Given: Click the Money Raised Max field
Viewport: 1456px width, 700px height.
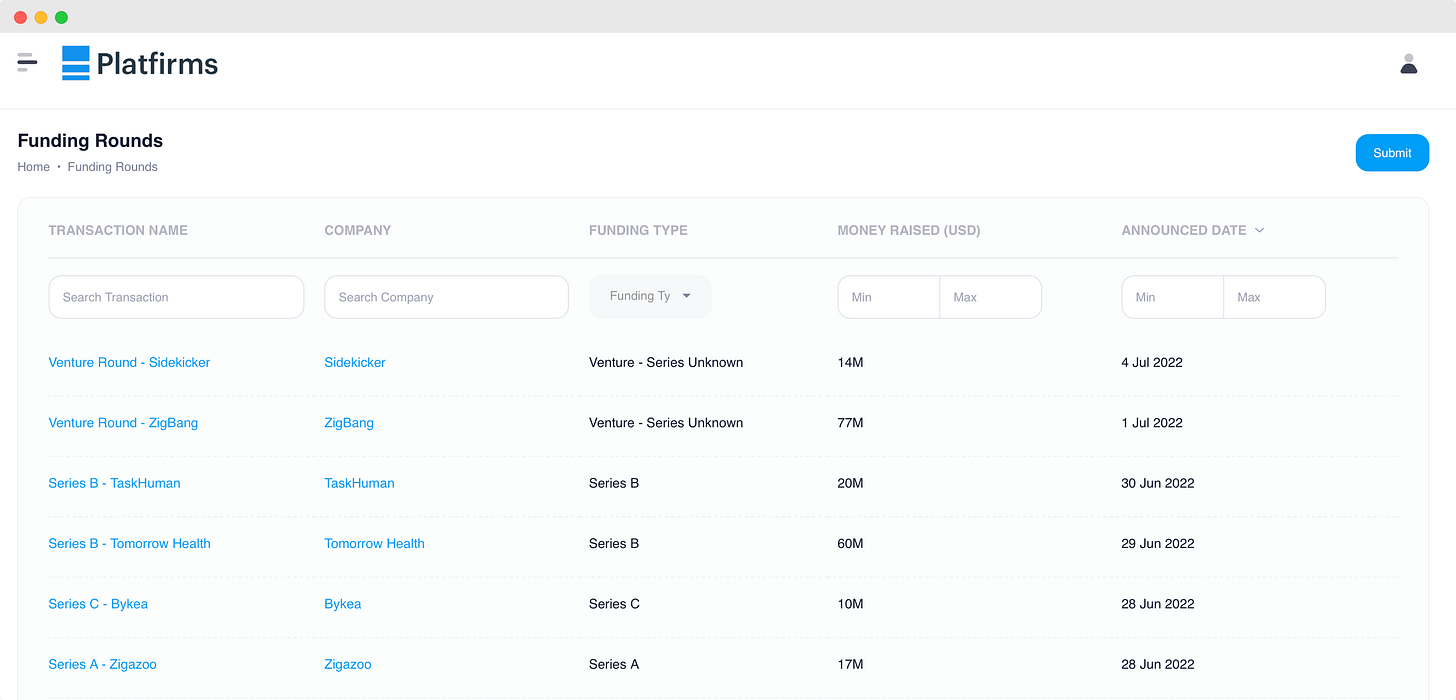Looking at the screenshot, I should pos(991,297).
